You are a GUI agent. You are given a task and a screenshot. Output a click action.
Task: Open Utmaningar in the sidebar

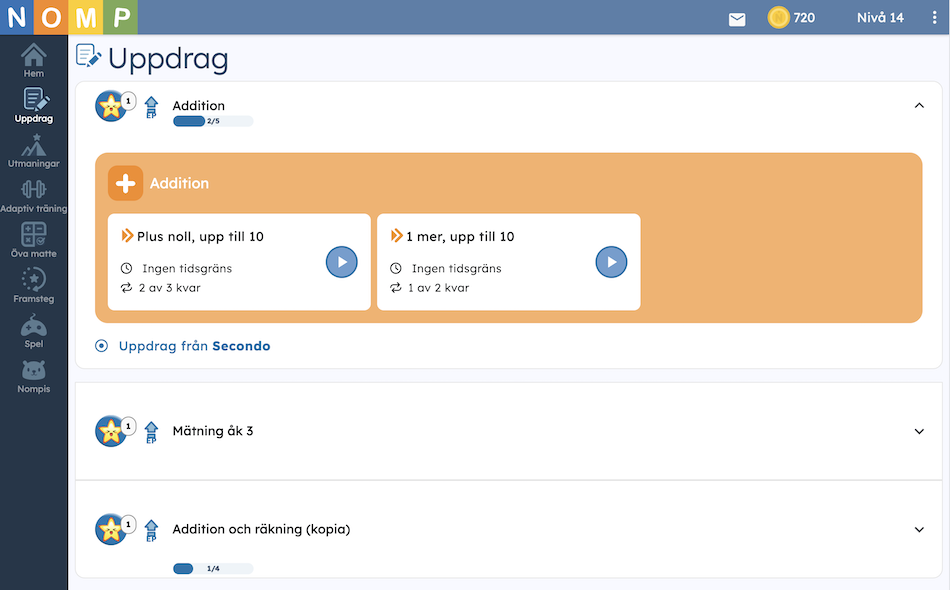(x=33, y=151)
